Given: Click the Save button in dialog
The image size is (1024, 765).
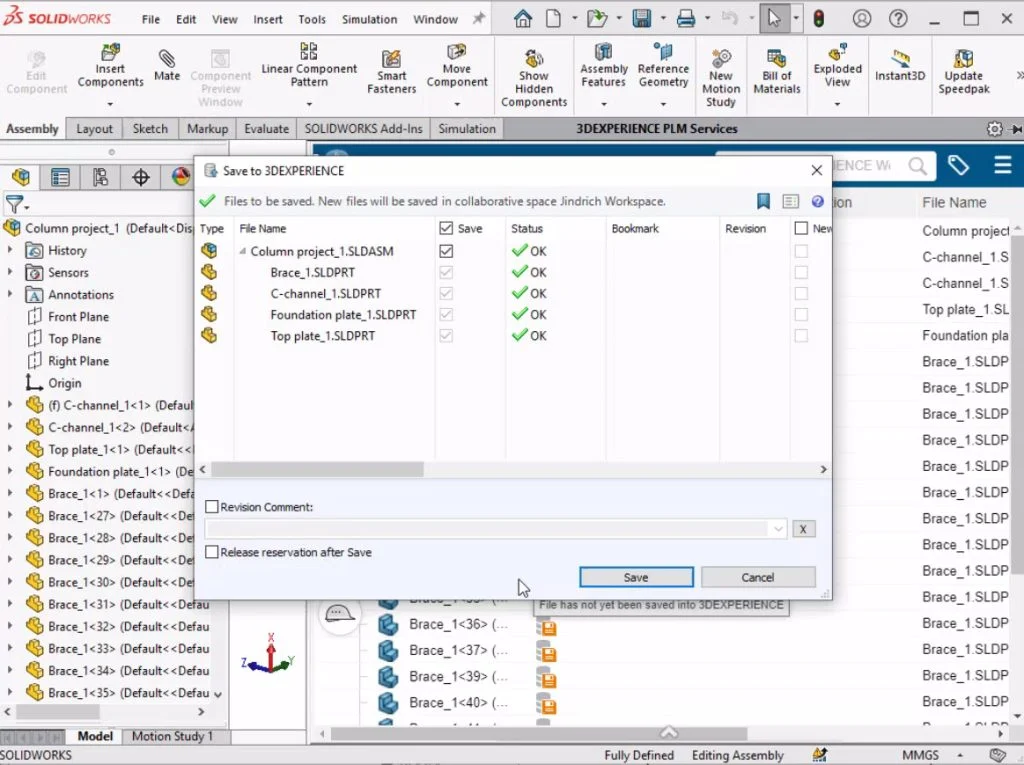Looking at the screenshot, I should click(636, 577).
